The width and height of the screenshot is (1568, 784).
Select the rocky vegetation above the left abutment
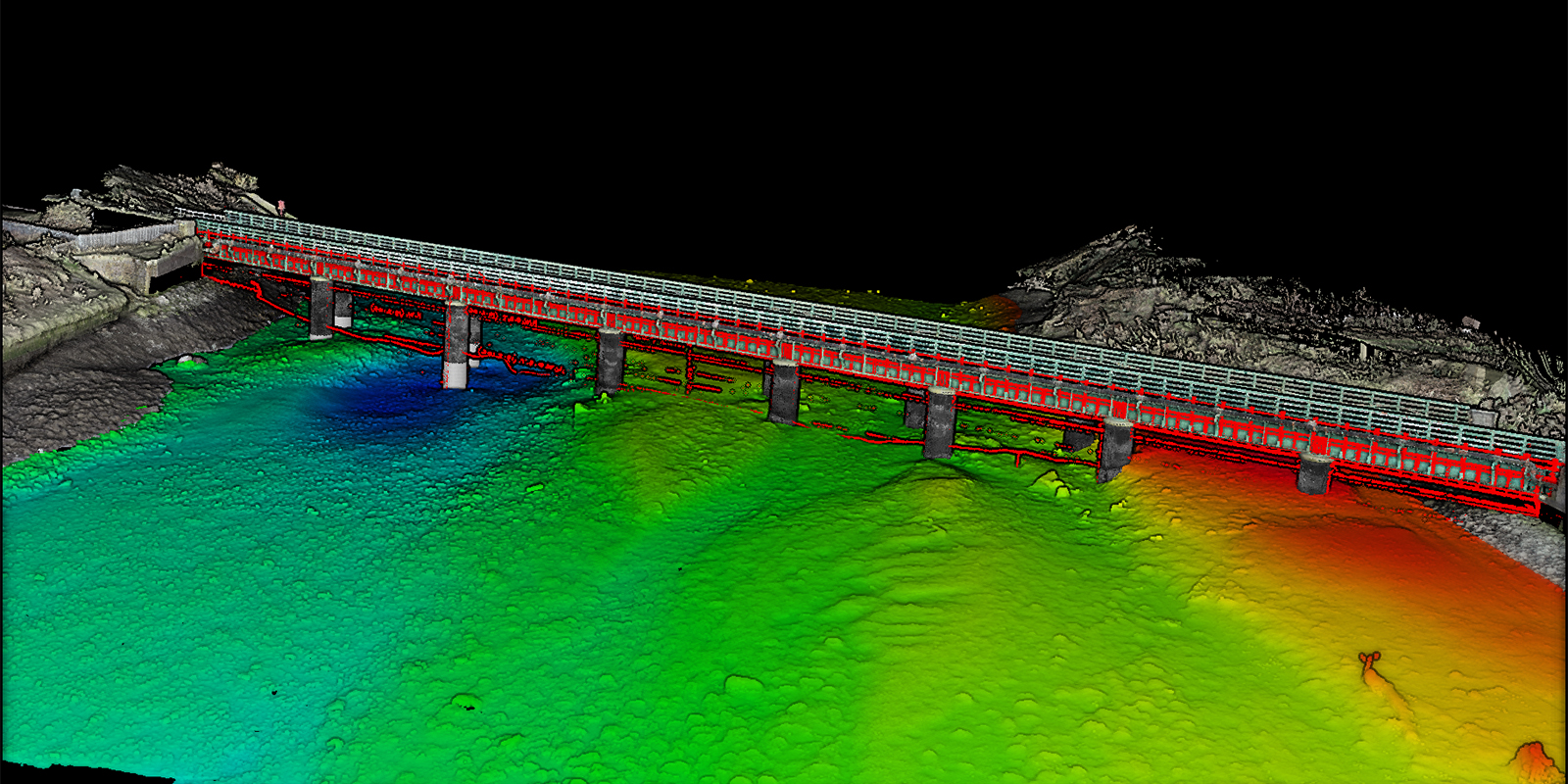click(x=176, y=188)
